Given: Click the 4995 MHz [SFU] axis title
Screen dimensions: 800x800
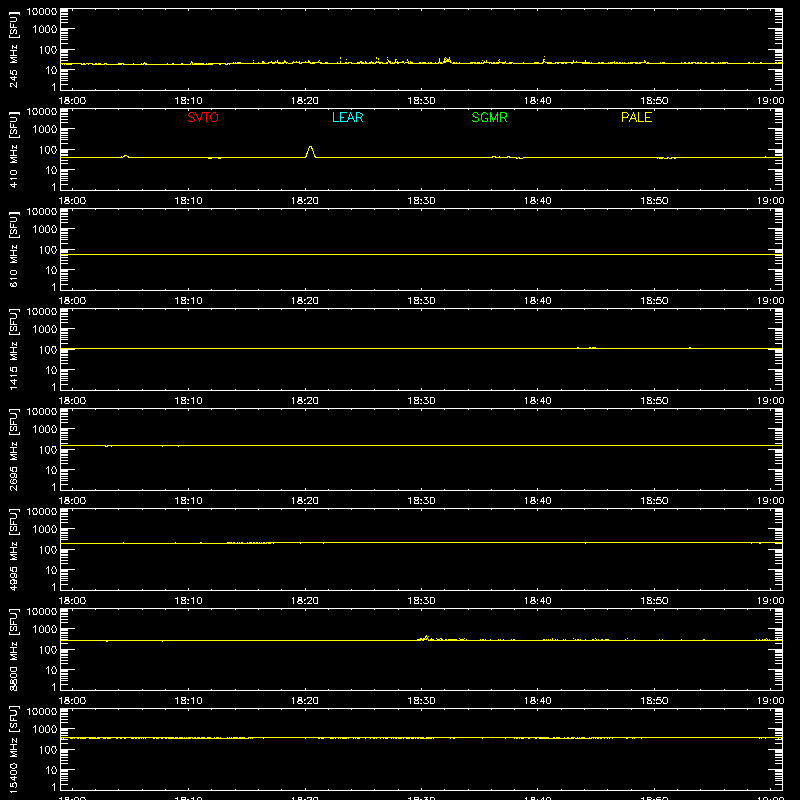Looking at the screenshot, I should coord(14,549).
